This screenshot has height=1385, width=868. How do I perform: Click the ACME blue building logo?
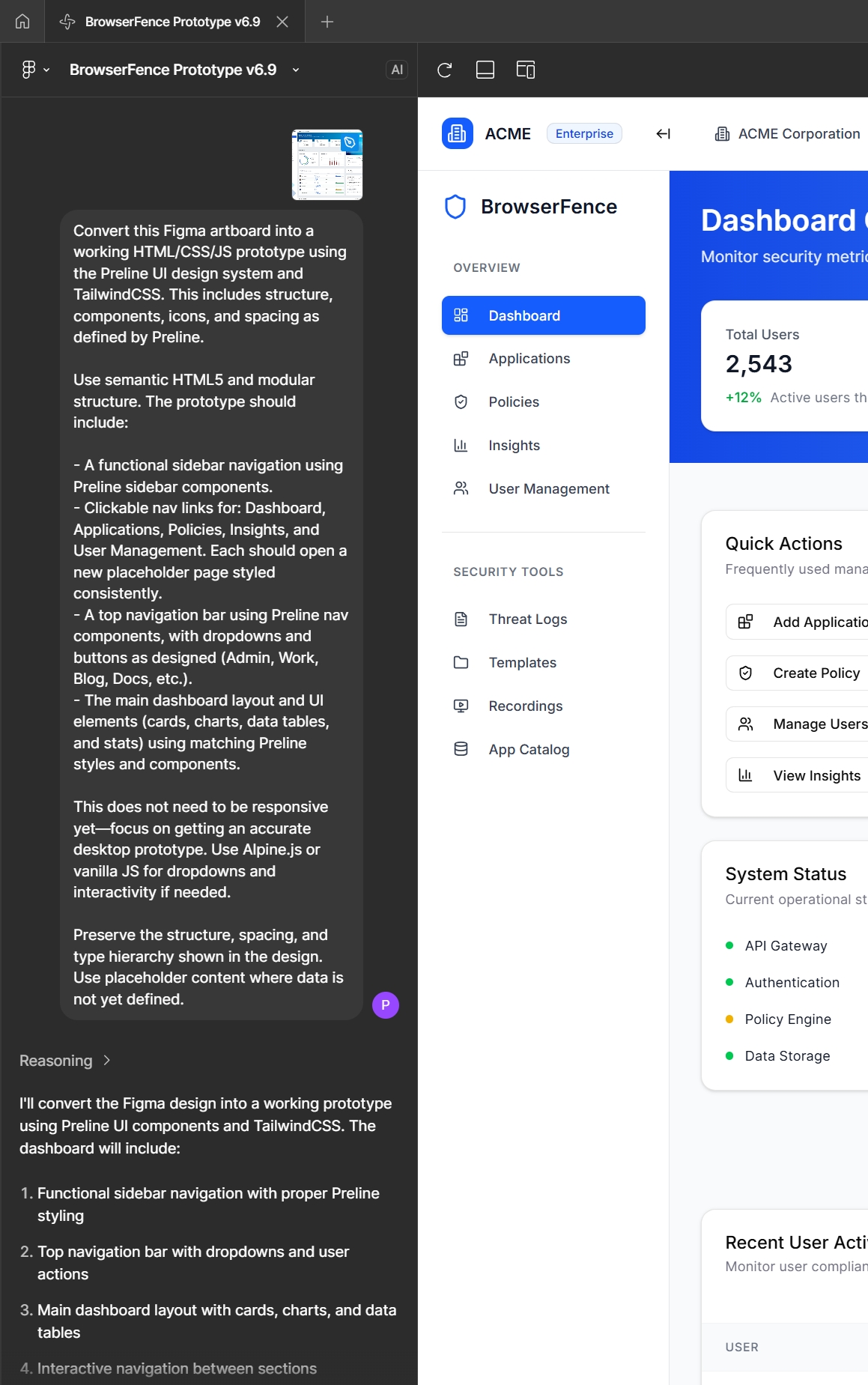pyautogui.click(x=457, y=134)
